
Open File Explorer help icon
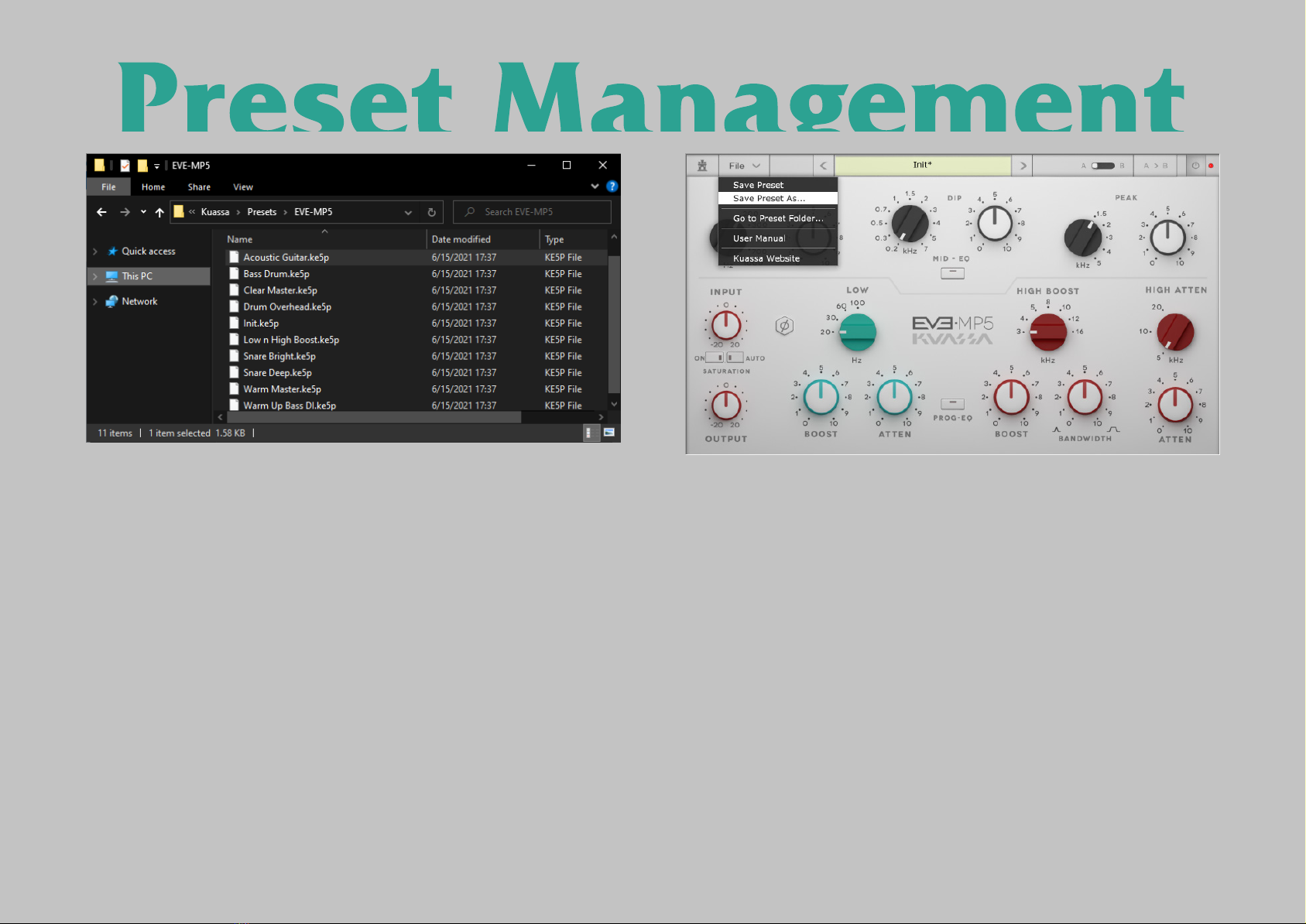(x=612, y=187)
